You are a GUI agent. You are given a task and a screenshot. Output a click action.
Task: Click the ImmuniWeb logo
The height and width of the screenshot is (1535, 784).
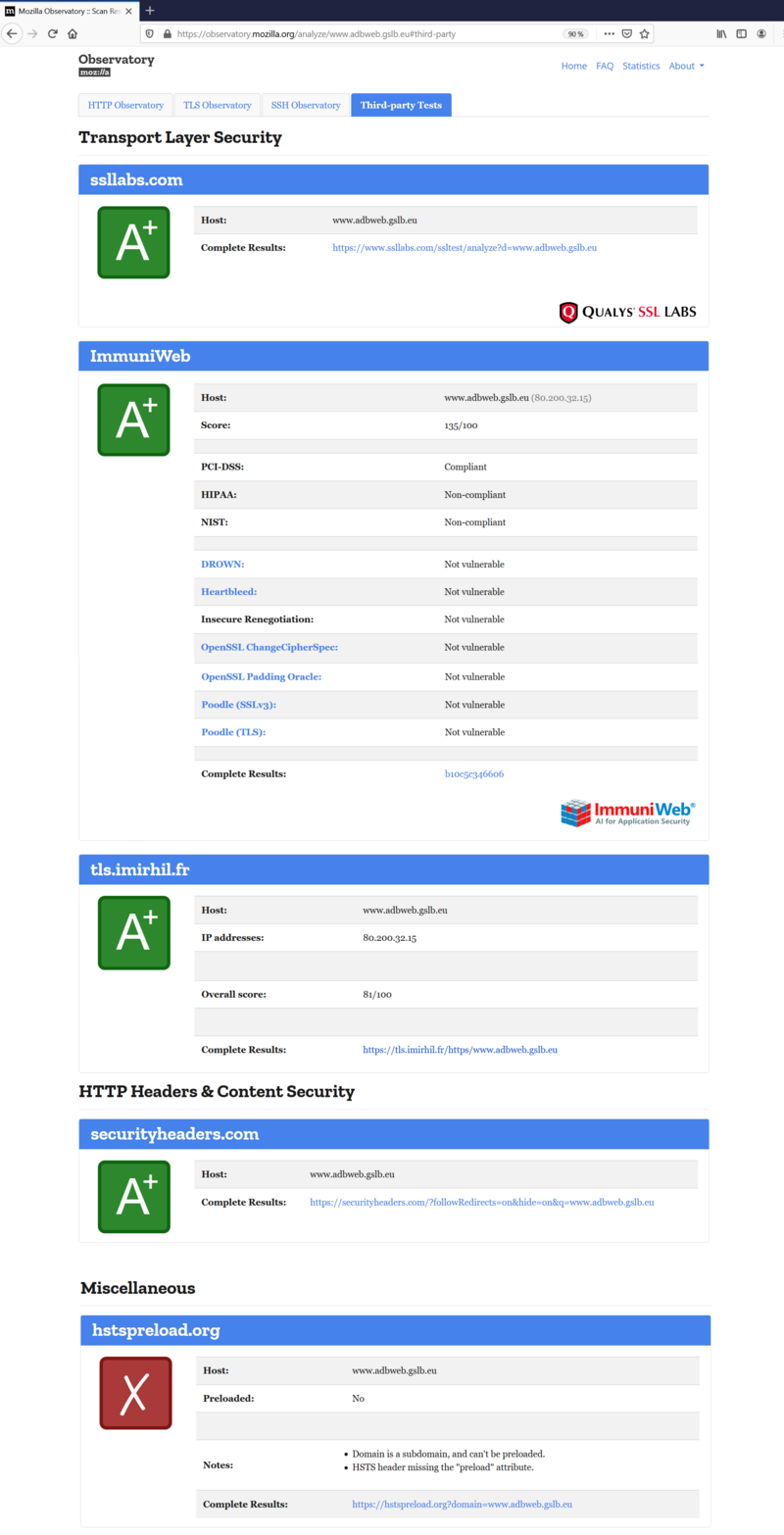click(x=628, y=813)
